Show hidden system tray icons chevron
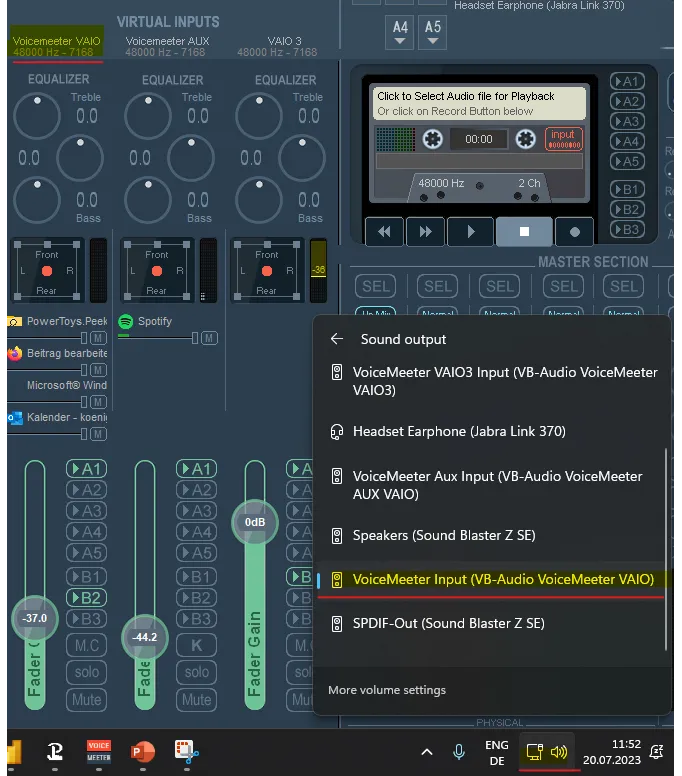The height and width of the screenshot is (776, 682). pyautogui.click(x=426, y=751)
